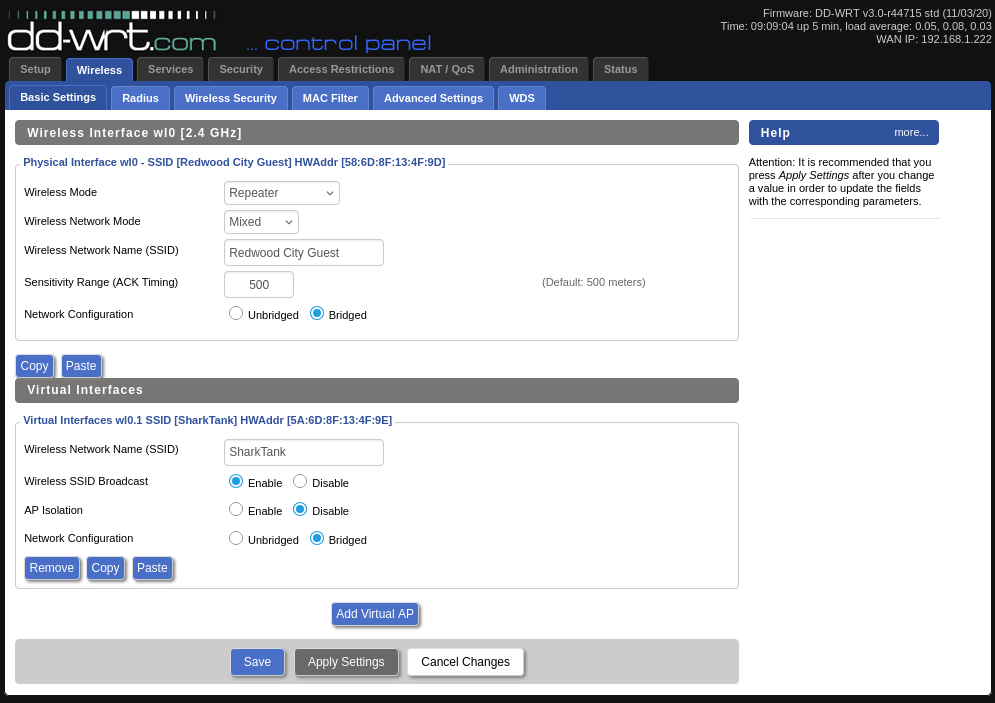
Task: Select Unbridged for physical interface wl0
Action: tap(236, 313)
